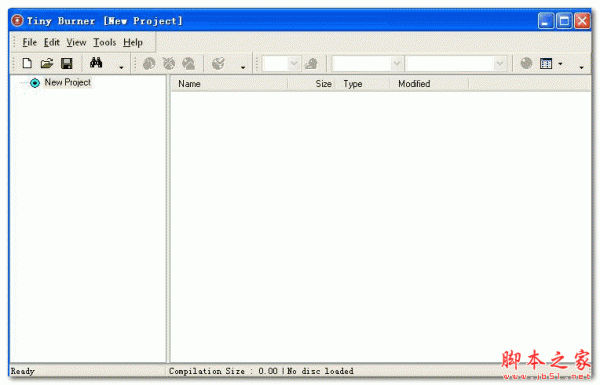Screen dimensions: 600x385
Task: Sort by the Type column header
Action: pos(362,83)
